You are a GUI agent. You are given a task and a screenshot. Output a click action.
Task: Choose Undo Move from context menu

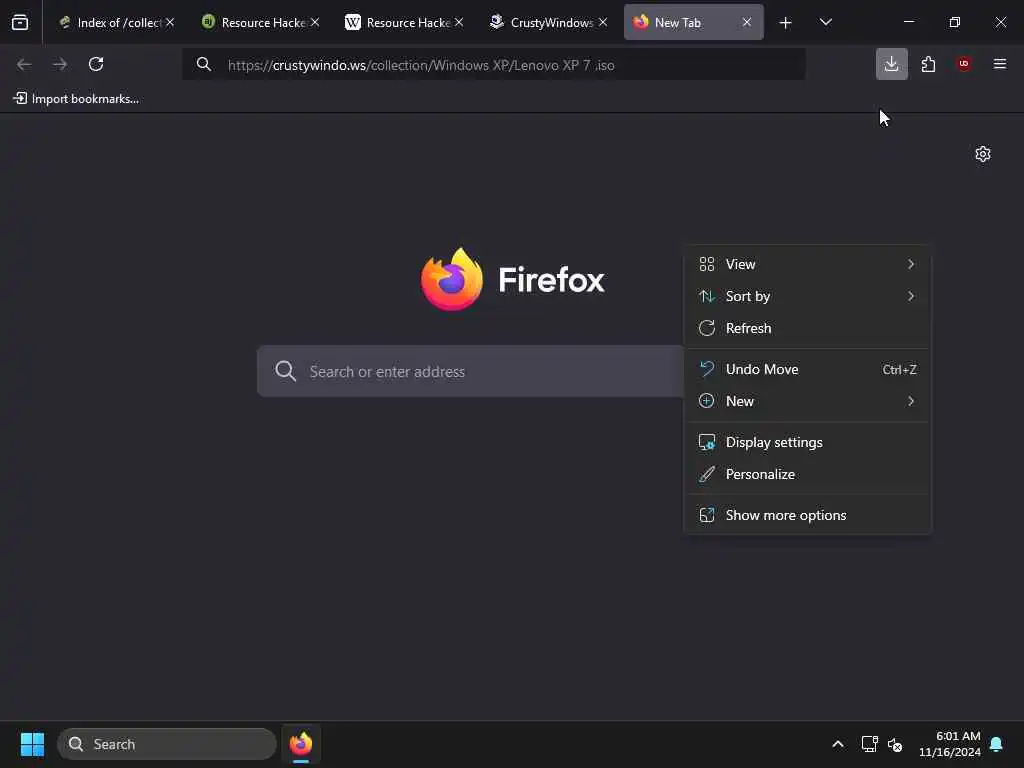coord(807,369)
